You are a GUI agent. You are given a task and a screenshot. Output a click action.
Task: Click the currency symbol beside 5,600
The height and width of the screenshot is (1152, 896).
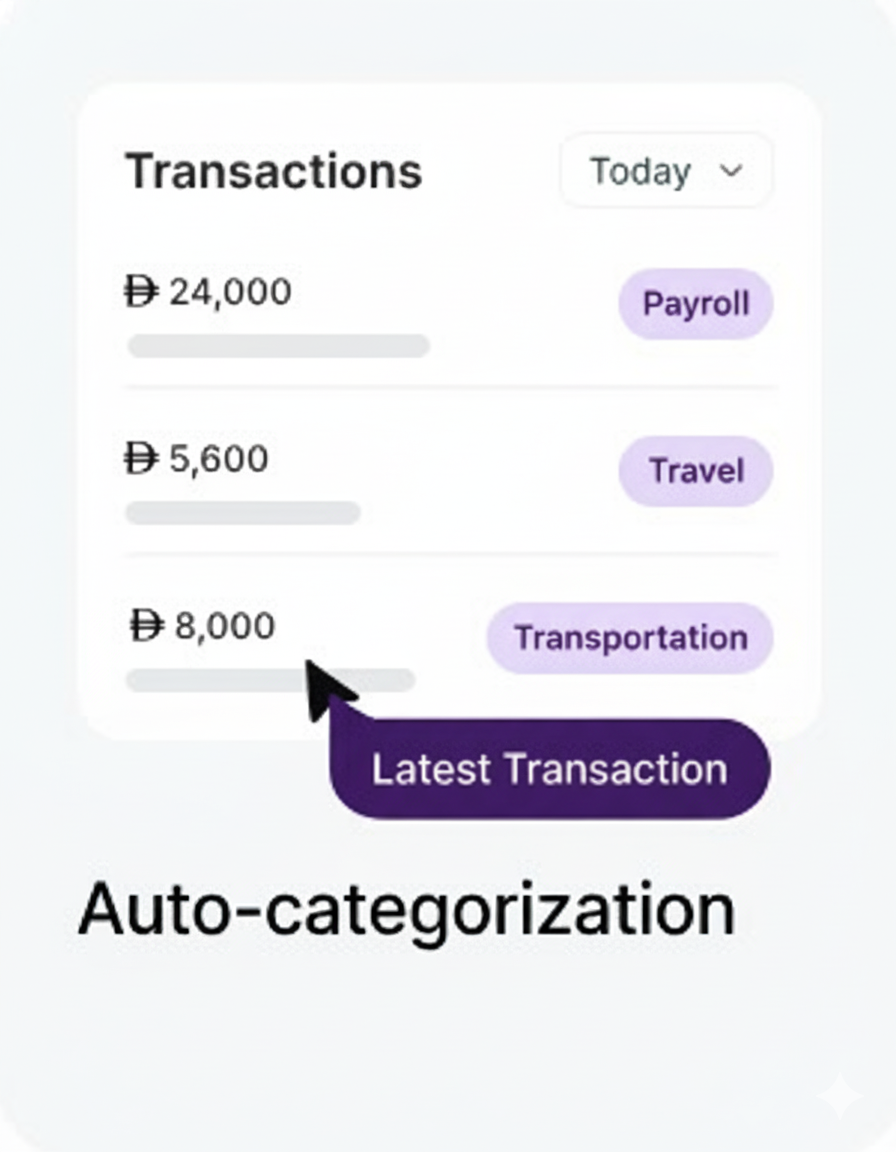(141, 460)
